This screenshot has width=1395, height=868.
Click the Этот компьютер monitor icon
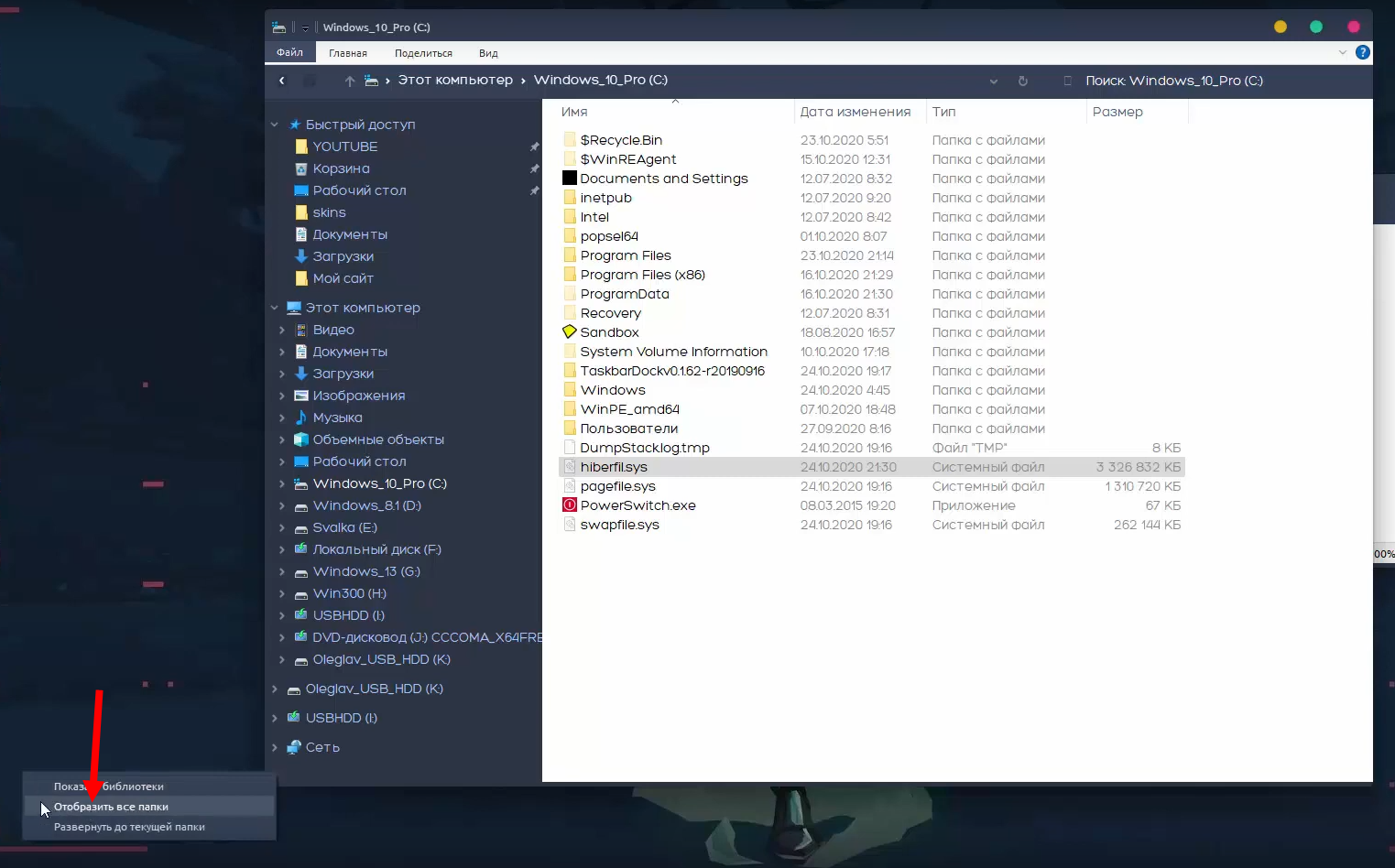coord(294,308)
